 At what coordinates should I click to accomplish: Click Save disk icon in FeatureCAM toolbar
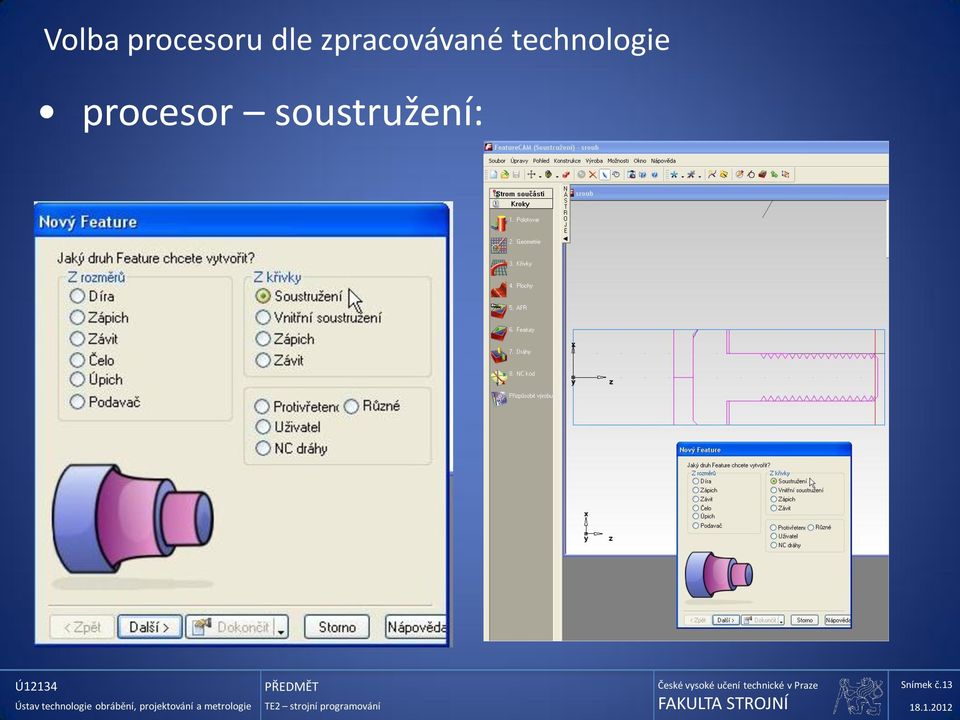(516, 174)
